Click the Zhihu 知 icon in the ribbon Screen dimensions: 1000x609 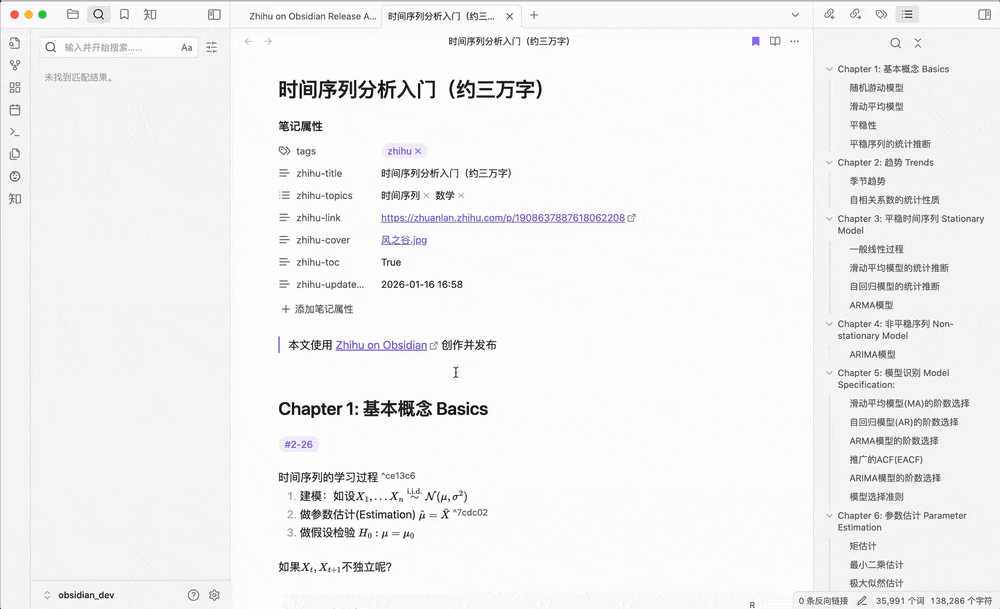point(14,199)
